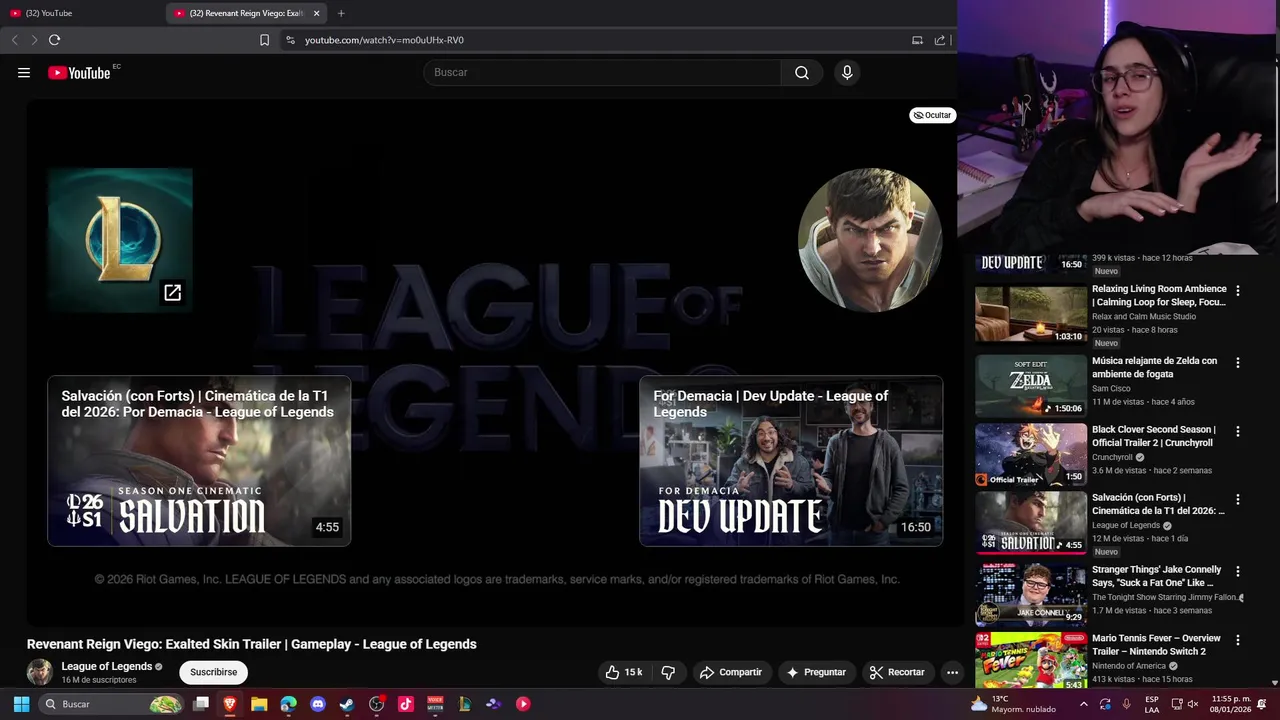Screen dimensions: 1280x720
Task: Open Relaxing Living Room Ambience thumbnail
Action: pos(1031,314)
